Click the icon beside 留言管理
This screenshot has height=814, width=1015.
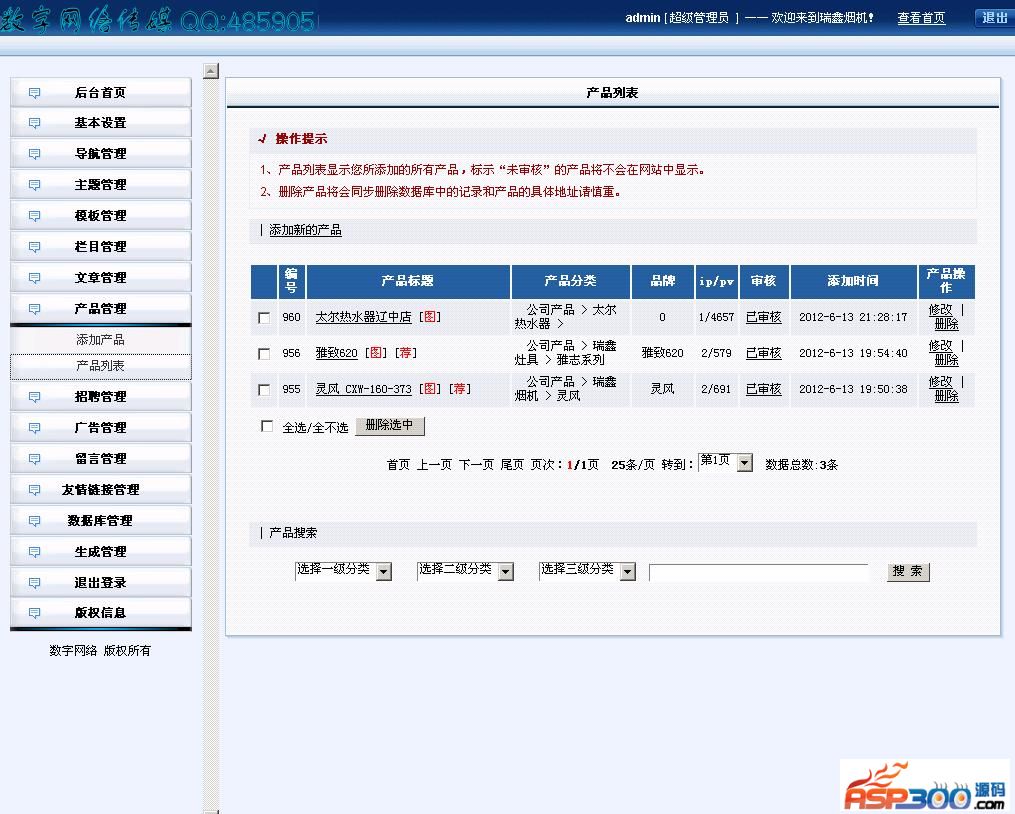click(34, 459)
